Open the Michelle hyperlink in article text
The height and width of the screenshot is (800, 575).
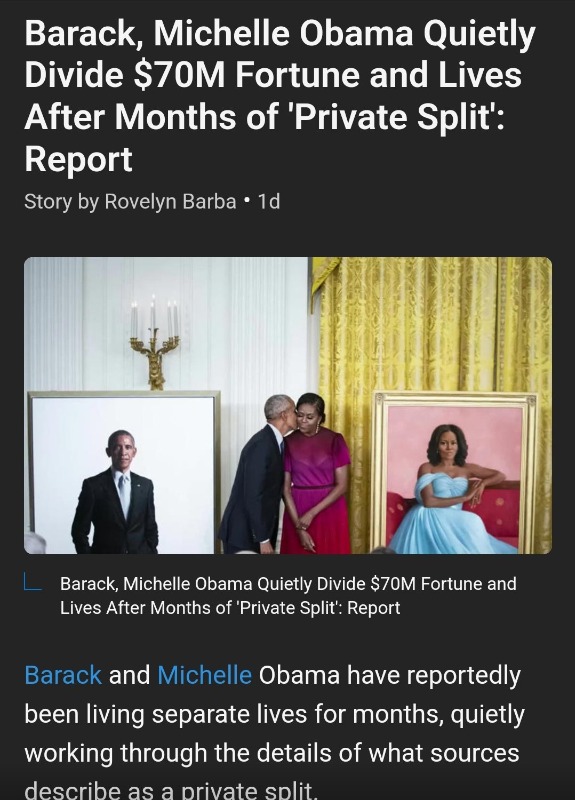tap(204, 675)
